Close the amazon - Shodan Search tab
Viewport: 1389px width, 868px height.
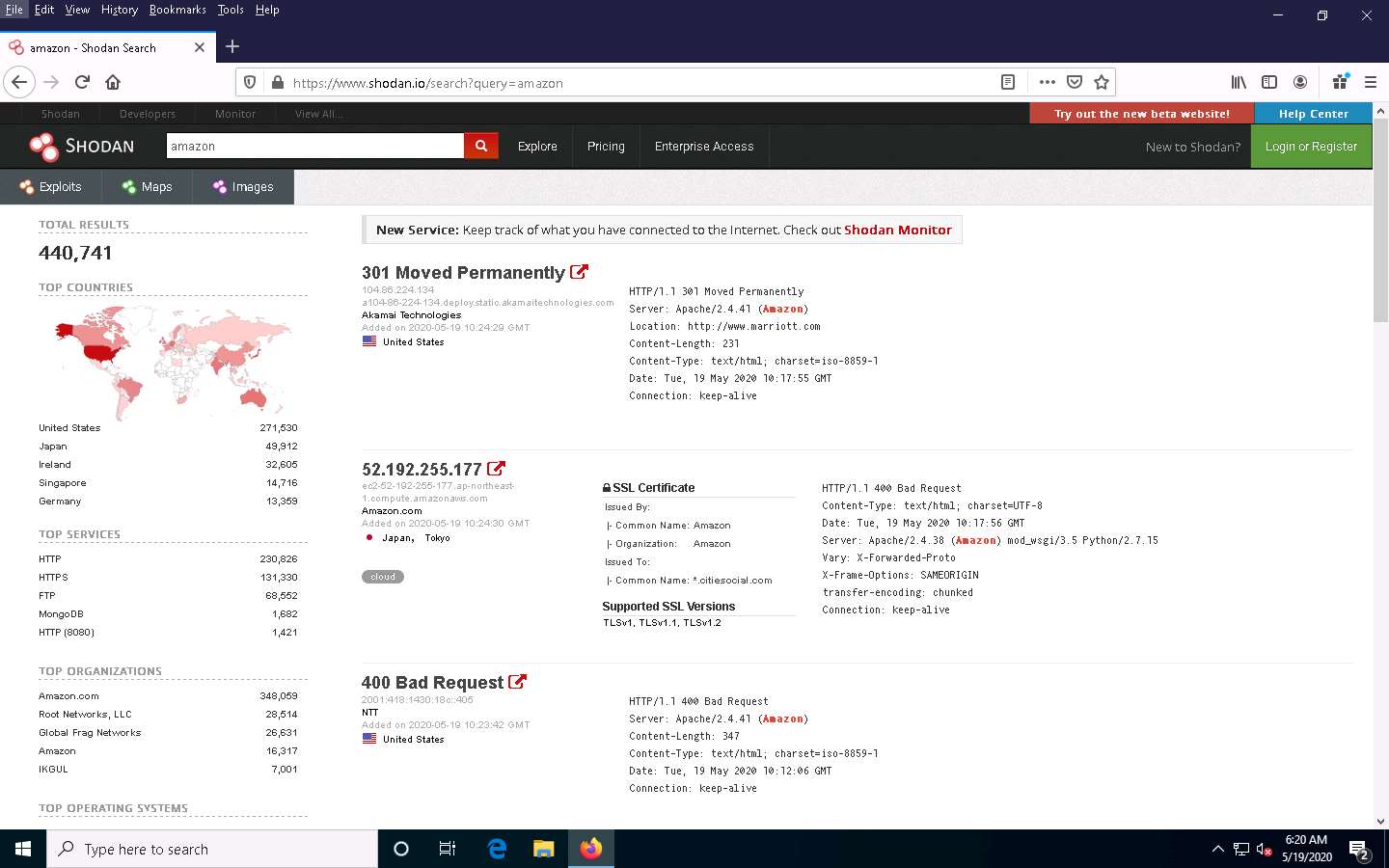tap(200, 47)
